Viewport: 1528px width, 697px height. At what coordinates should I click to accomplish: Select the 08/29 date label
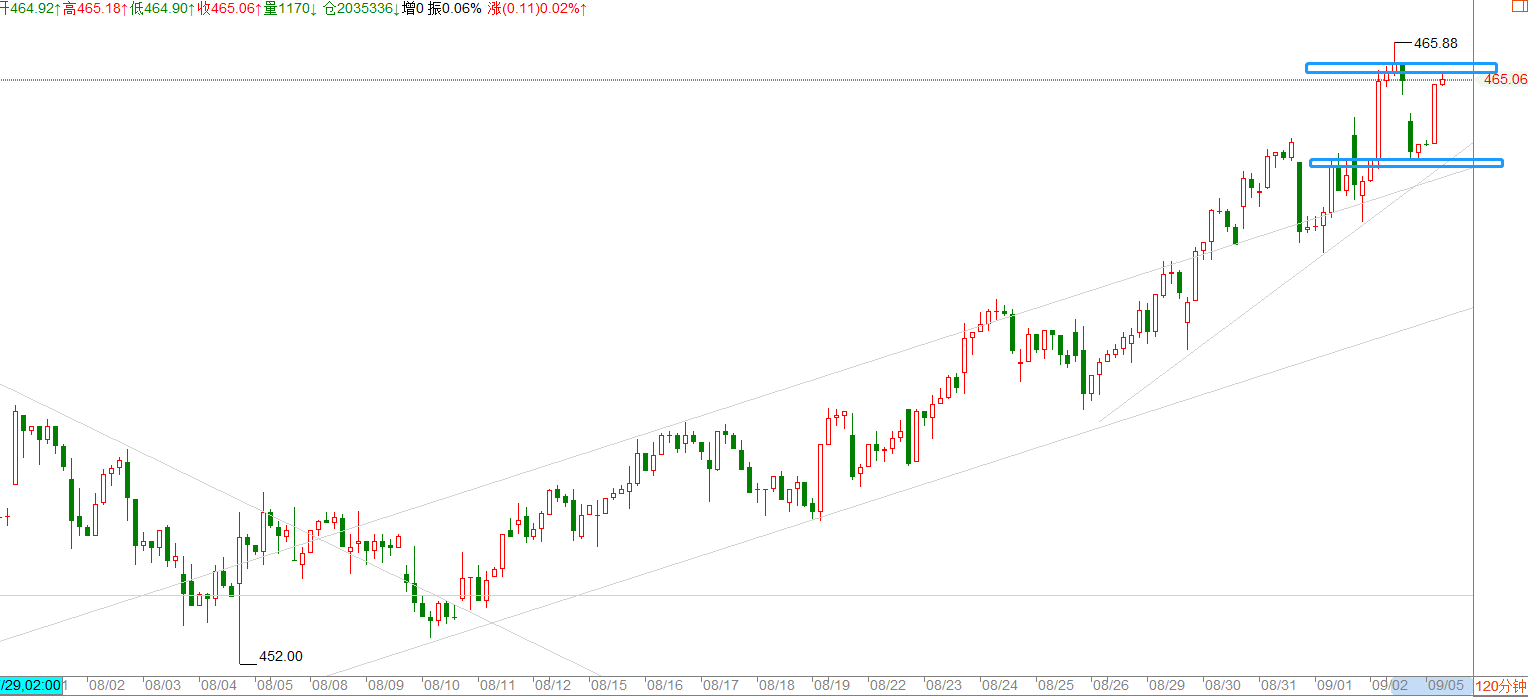[1166, 686]
